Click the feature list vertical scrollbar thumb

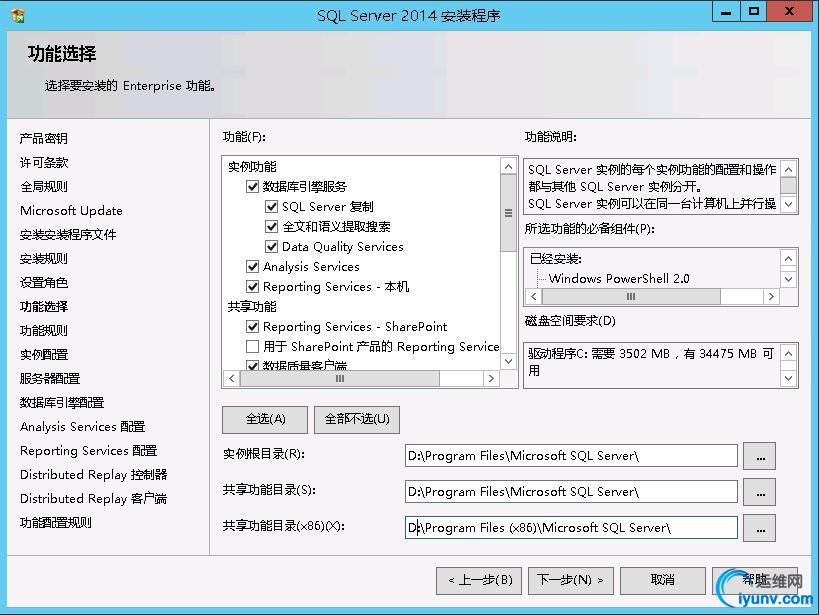click(x=508, y=213)
